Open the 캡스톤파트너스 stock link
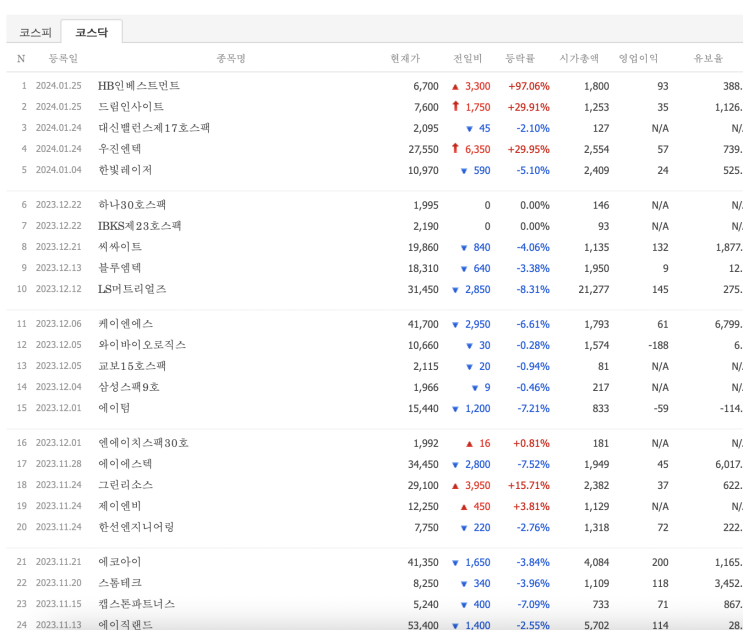The image size is (743, 630). tap(136, 604)
